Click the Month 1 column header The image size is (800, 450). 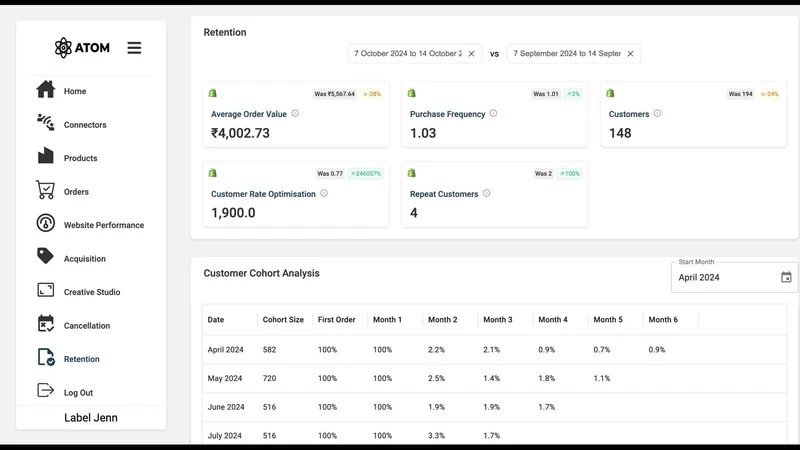tap(387, 320)
